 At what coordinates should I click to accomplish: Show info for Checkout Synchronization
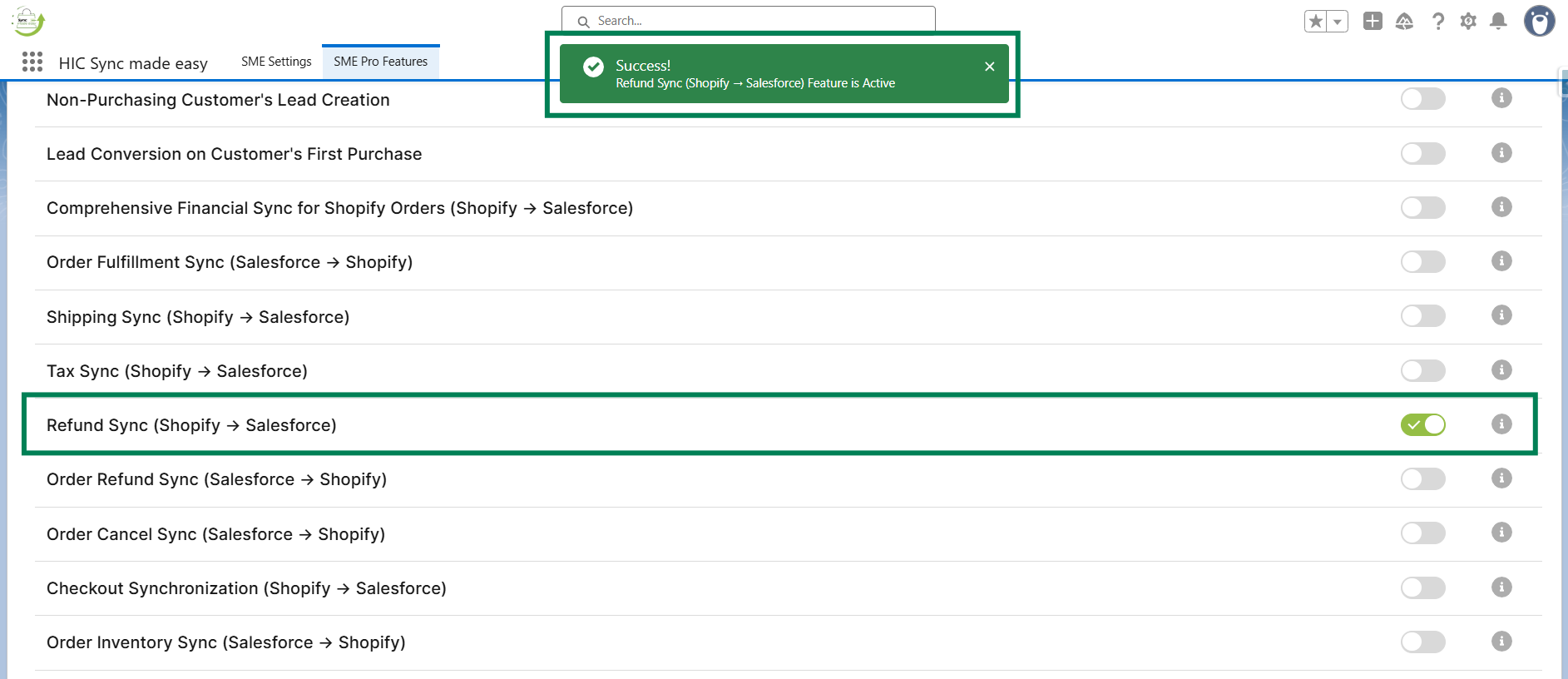point(1501,587)
